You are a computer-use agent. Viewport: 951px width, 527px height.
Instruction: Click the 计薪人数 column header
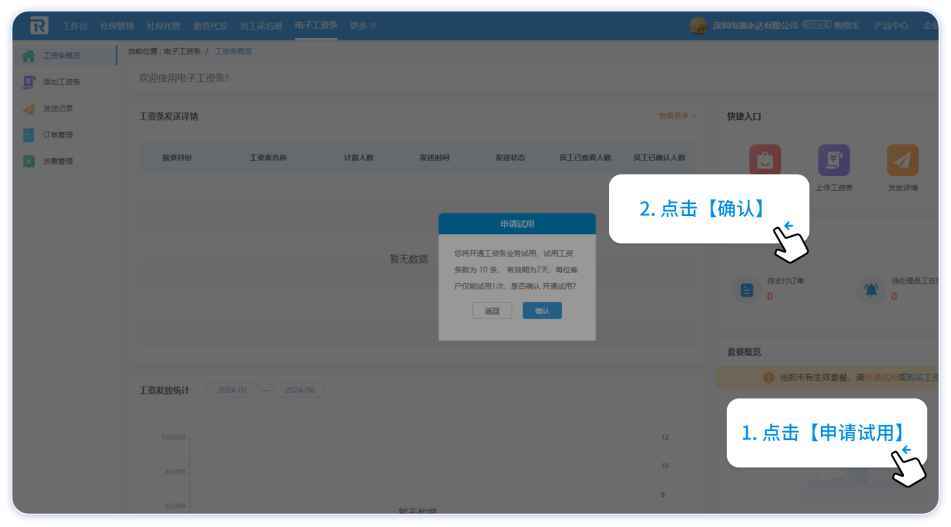coord(359,158)
